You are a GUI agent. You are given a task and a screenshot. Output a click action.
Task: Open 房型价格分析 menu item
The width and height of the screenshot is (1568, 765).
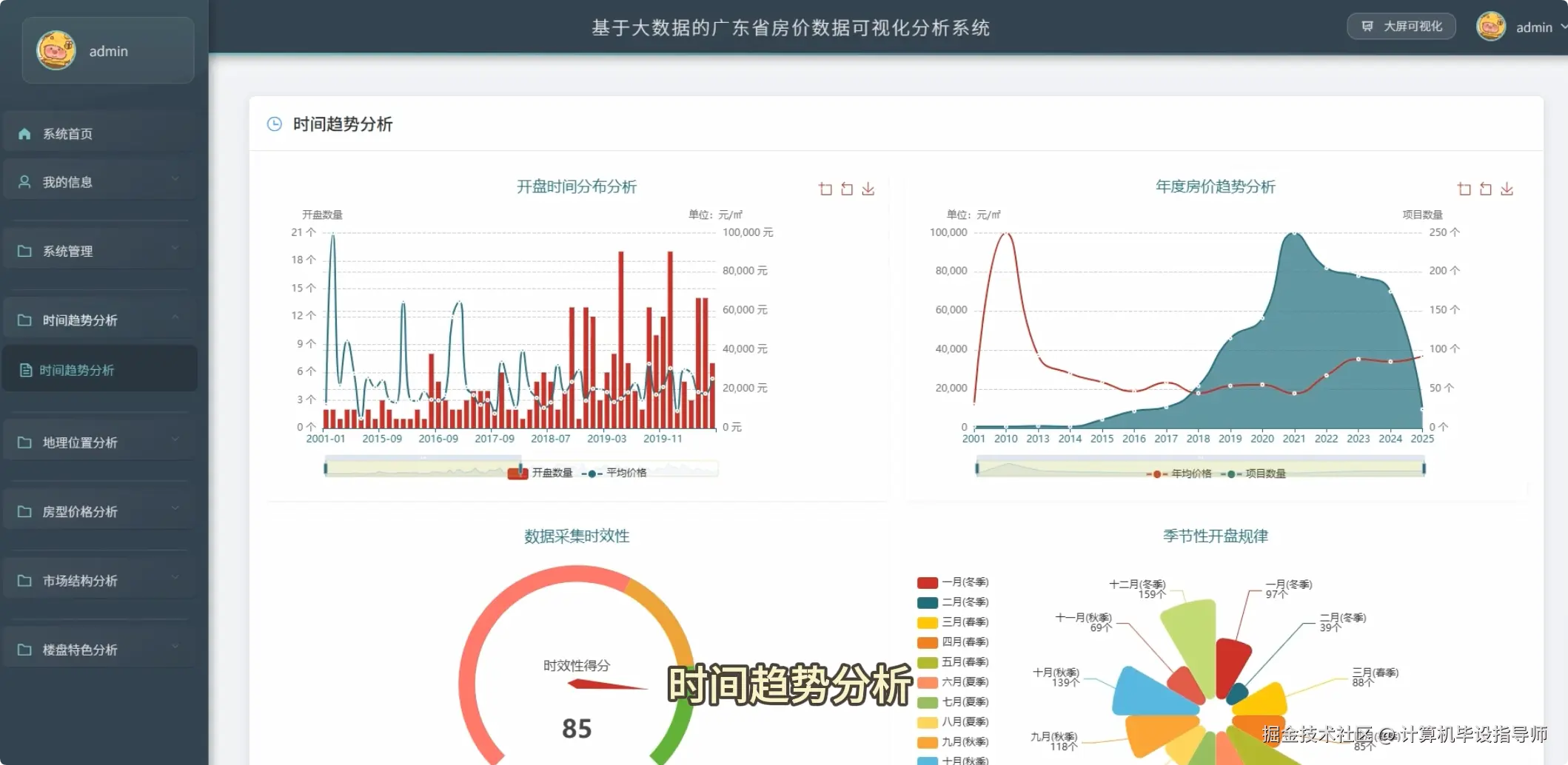(100, 512)
